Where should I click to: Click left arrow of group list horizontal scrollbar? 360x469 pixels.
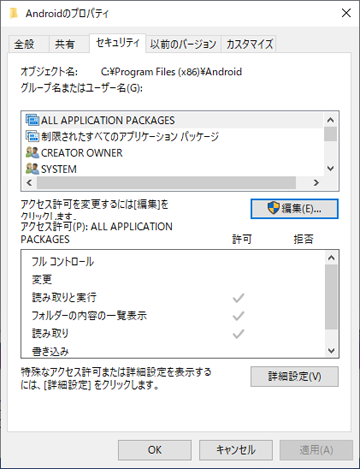pos(29,183)
